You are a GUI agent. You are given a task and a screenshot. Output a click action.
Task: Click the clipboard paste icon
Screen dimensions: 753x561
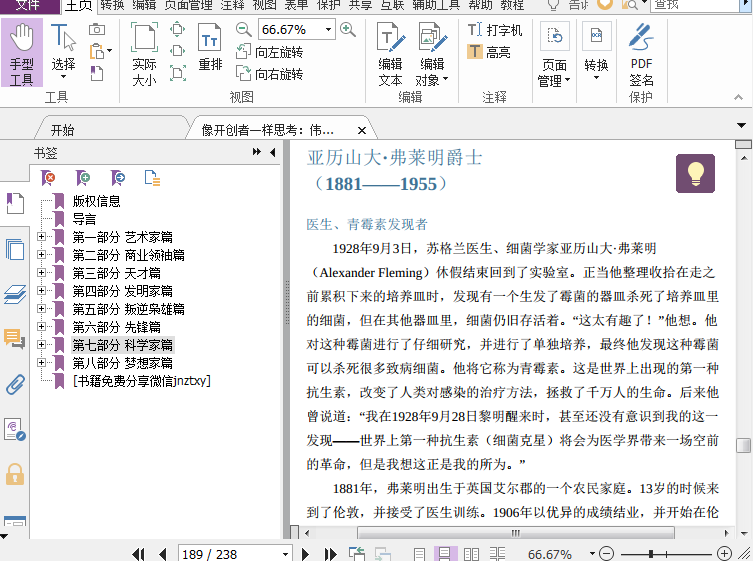point(97,51)
